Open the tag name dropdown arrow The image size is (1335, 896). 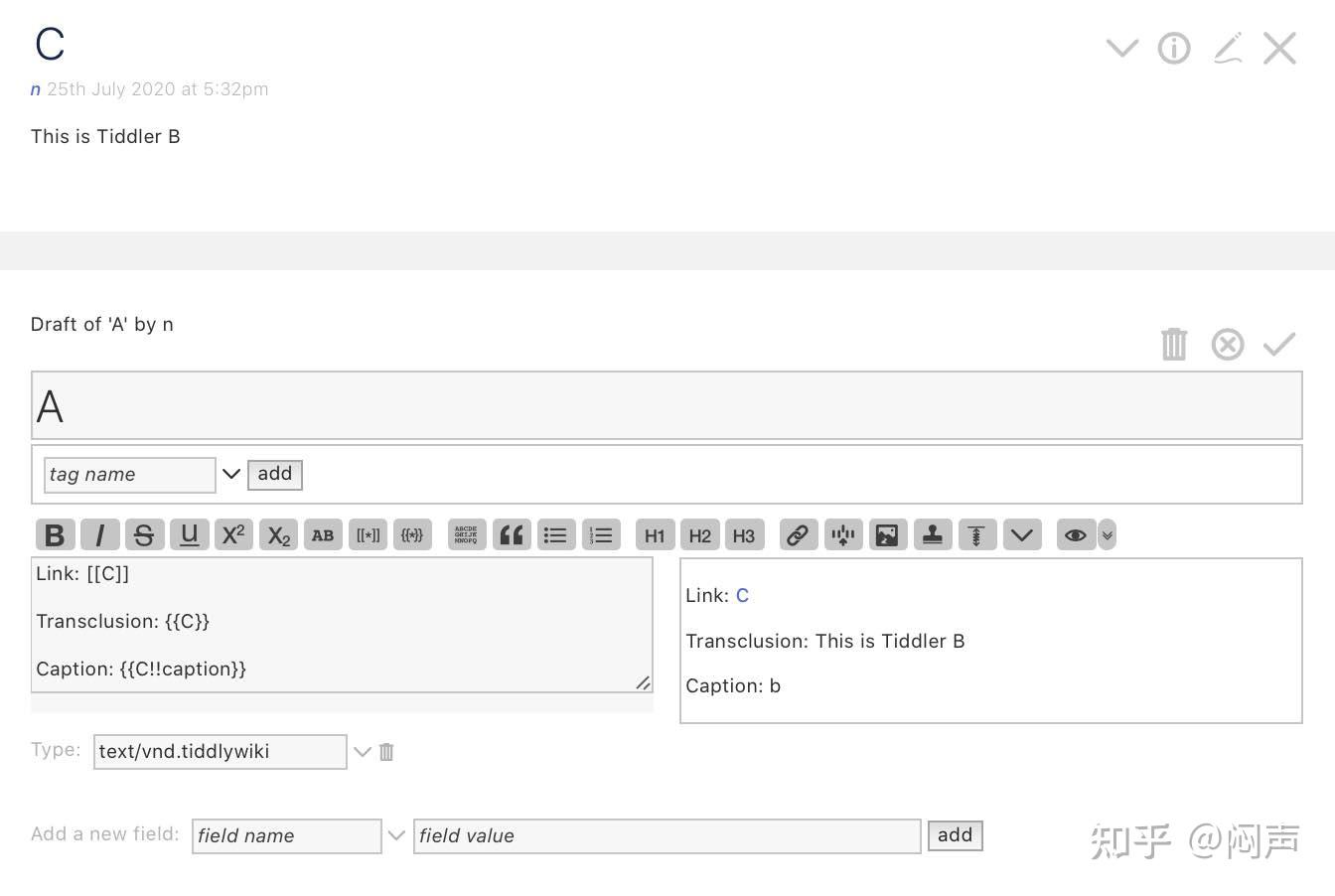231,474
